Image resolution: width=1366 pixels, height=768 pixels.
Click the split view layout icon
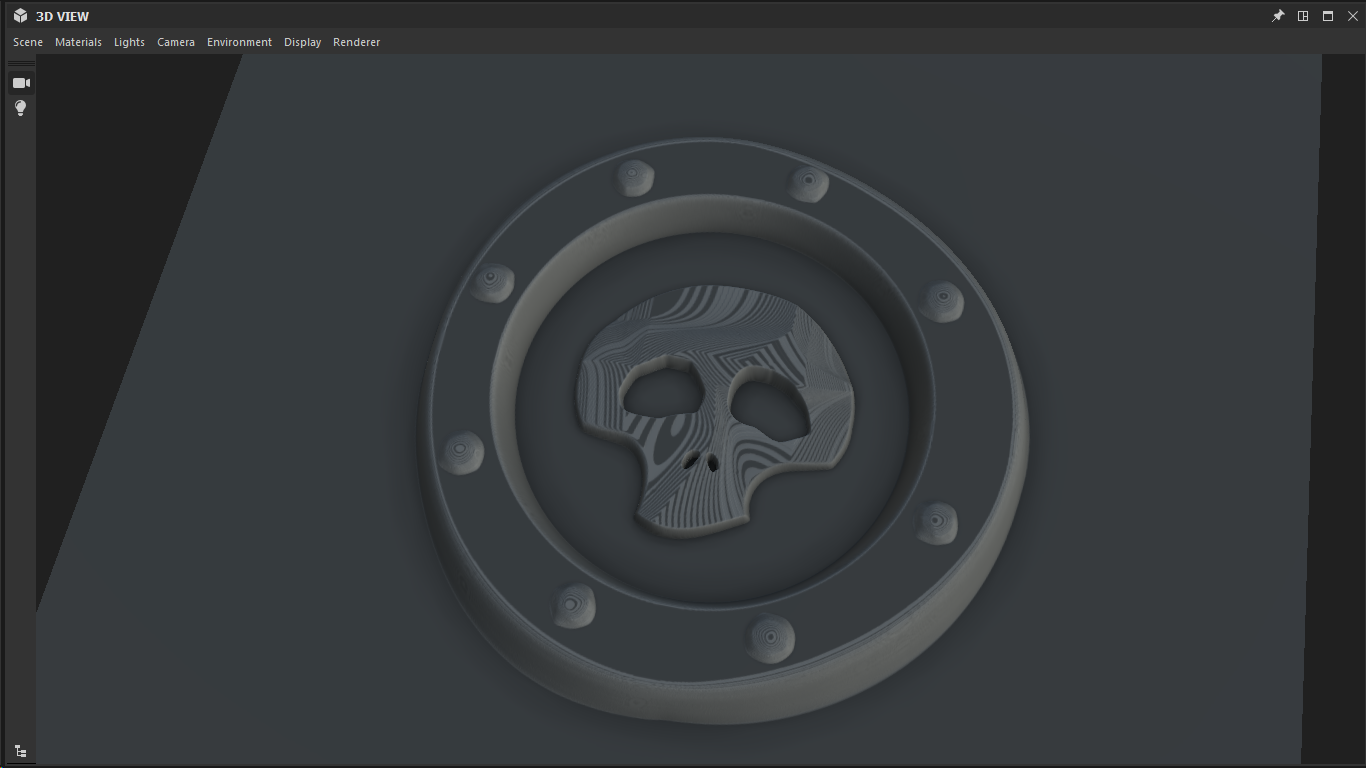tap(1303, 16)
